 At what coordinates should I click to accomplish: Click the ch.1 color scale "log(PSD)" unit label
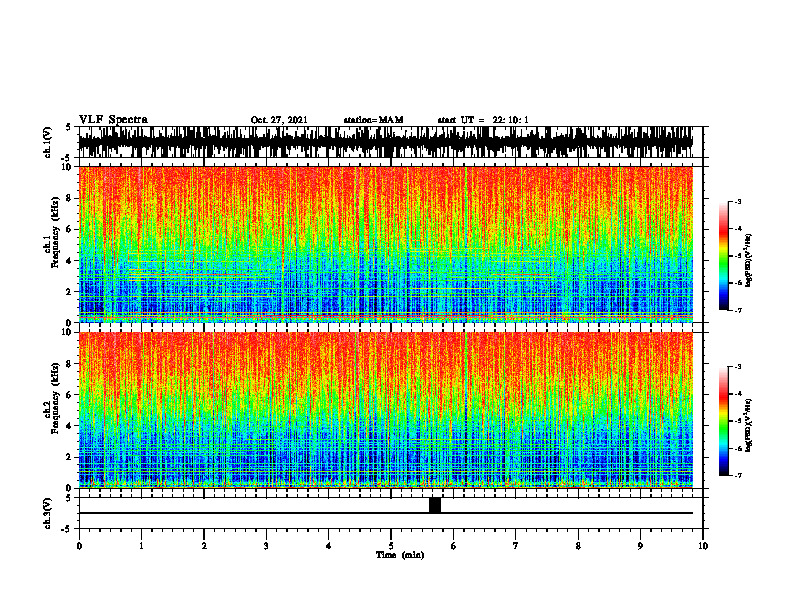(749, 260)
